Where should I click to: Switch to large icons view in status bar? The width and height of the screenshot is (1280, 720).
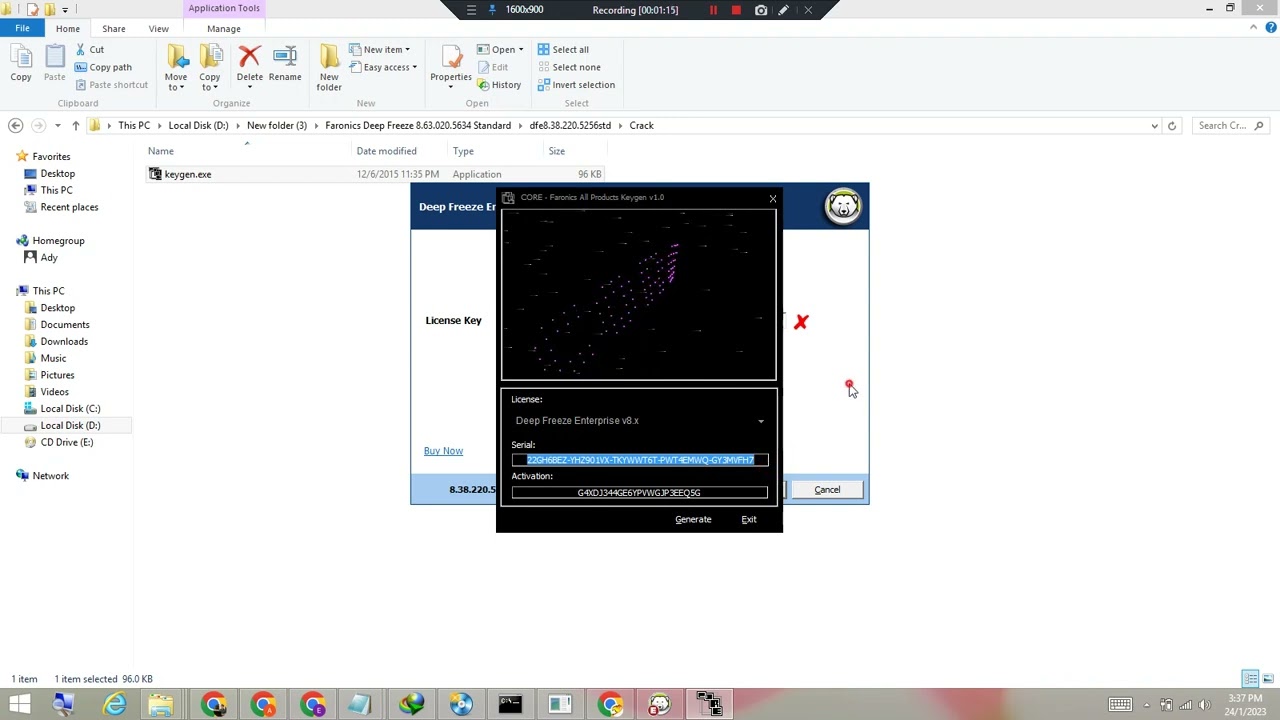pyautogui.click(x=1266, y=679)
